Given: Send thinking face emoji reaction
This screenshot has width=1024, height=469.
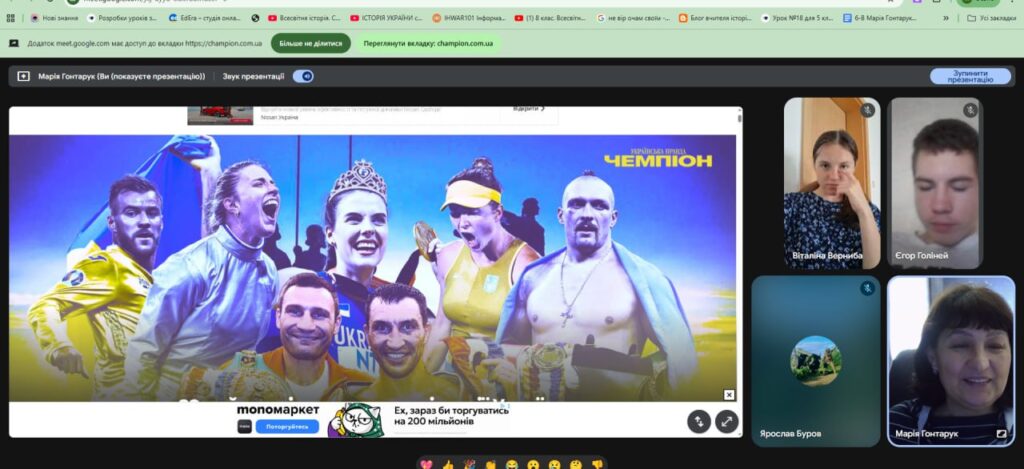Looking at the screenshot, I should click(575, 465).
